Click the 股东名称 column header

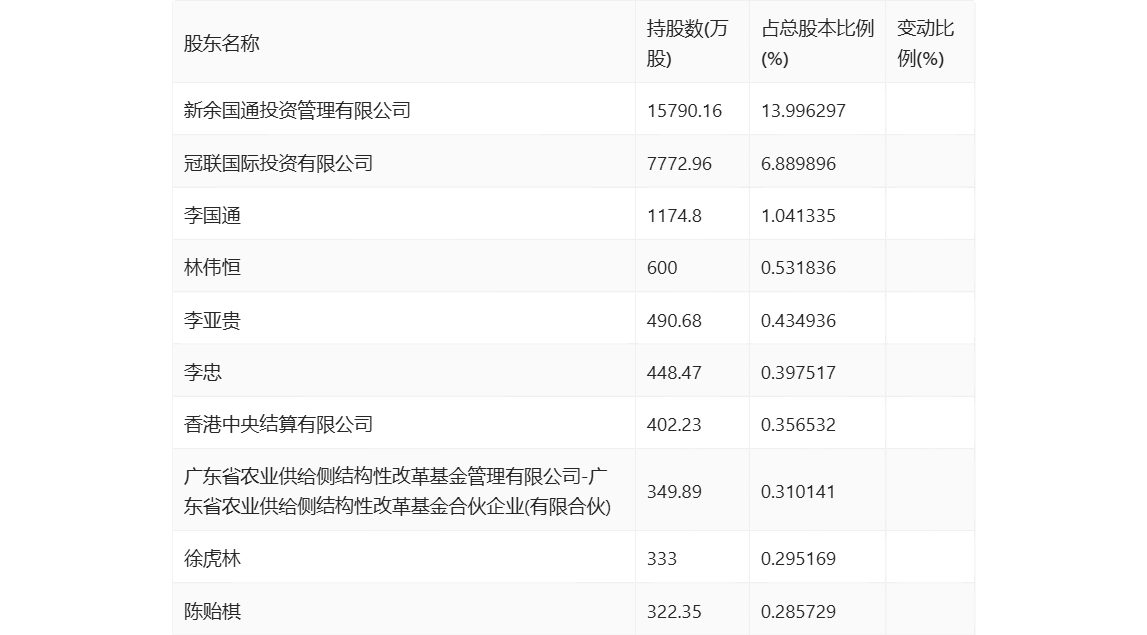(222, 44)
